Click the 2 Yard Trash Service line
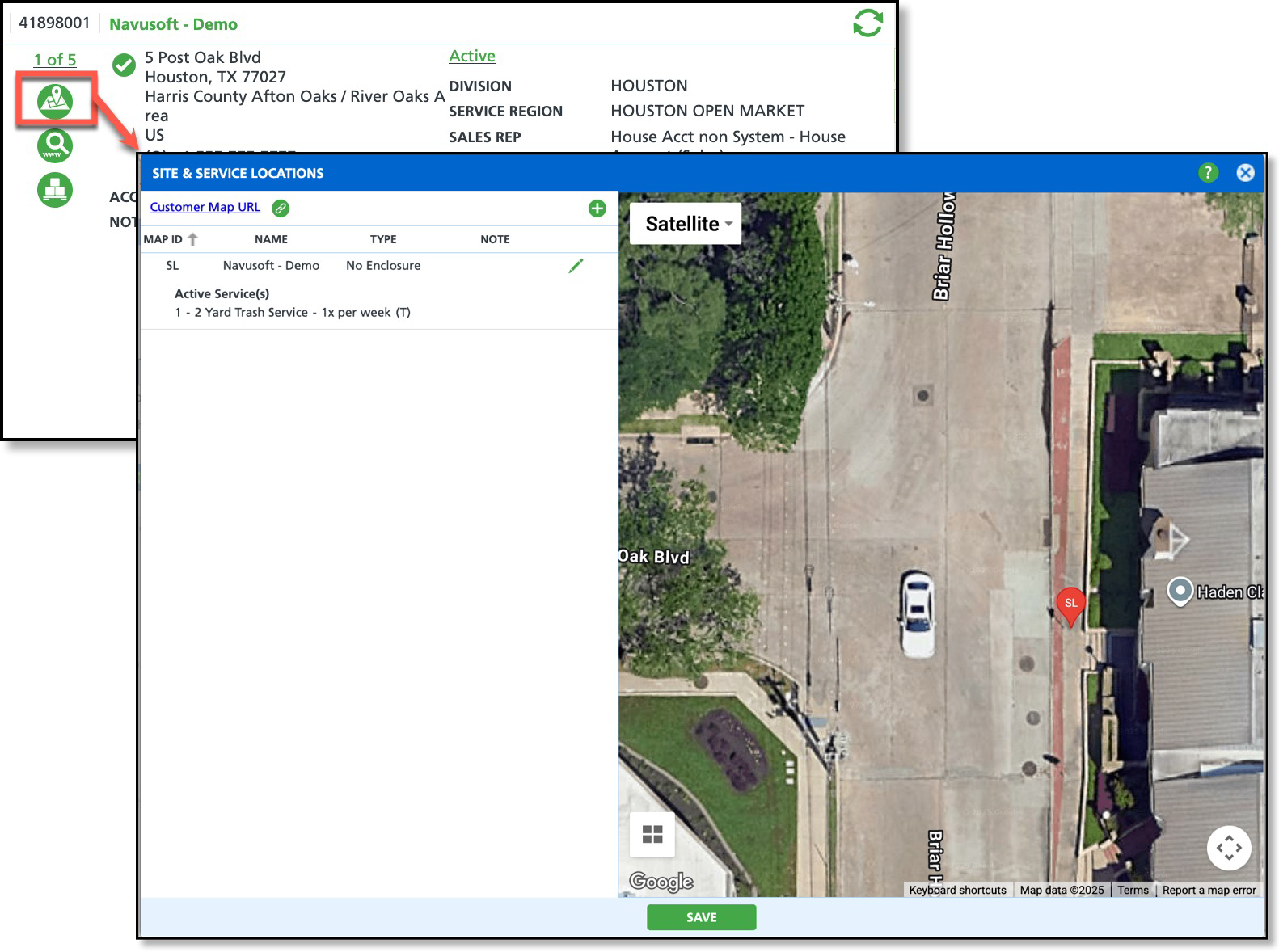 click(293, 312)
